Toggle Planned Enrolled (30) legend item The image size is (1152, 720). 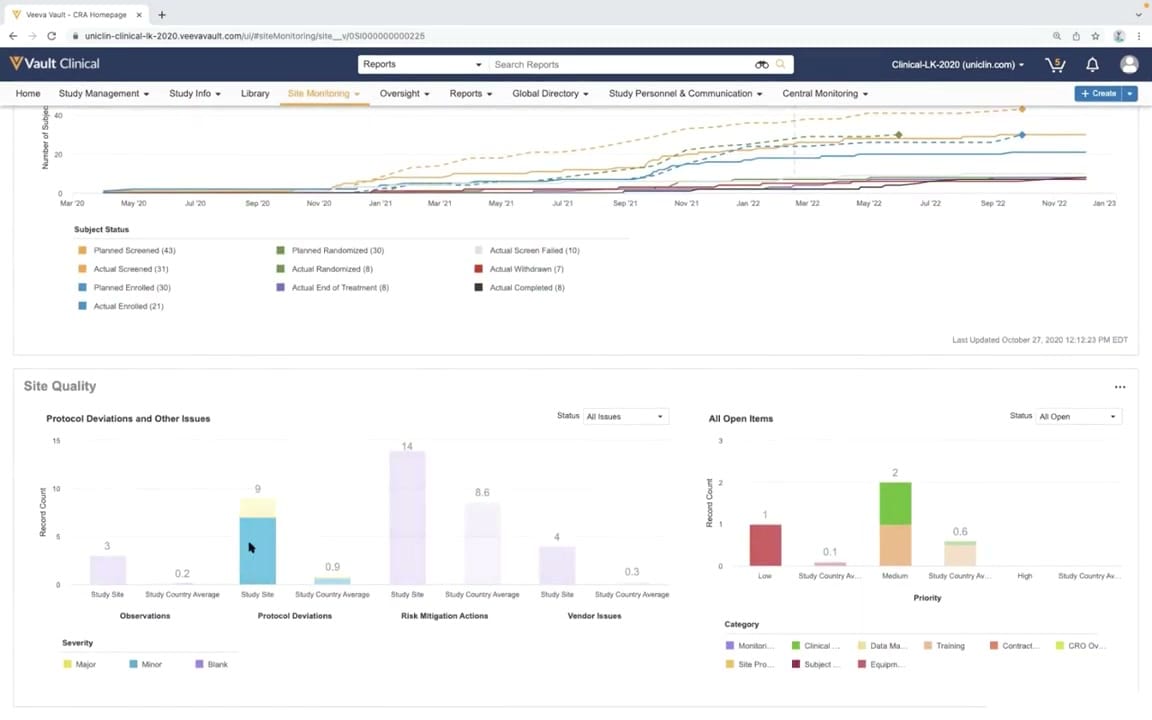click(125, 288)
